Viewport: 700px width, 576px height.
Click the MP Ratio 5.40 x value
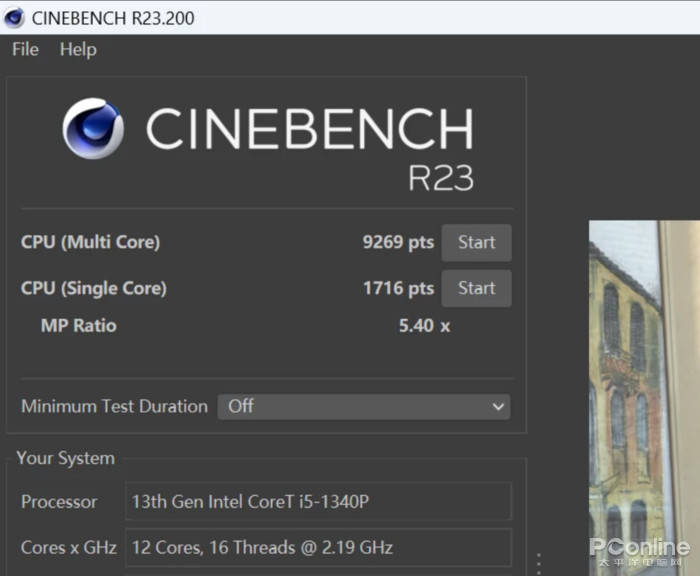424,325
